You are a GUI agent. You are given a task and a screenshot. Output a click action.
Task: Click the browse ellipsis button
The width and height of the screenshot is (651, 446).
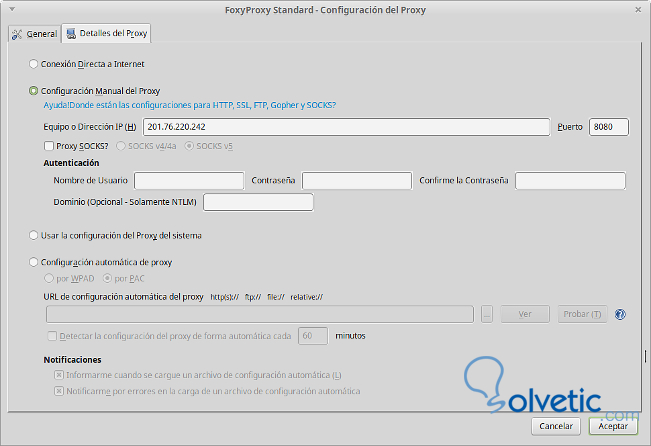click(x=487, y=314)
